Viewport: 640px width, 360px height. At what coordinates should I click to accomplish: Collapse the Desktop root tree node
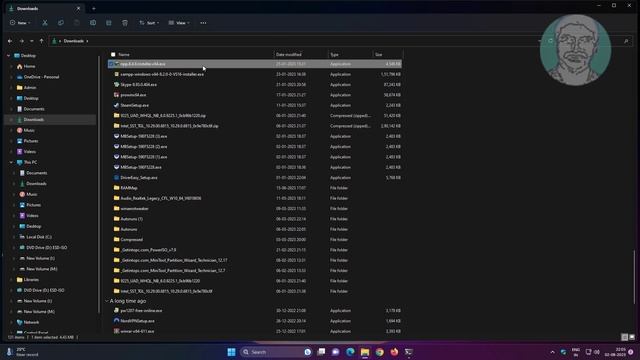pos(8,56)
